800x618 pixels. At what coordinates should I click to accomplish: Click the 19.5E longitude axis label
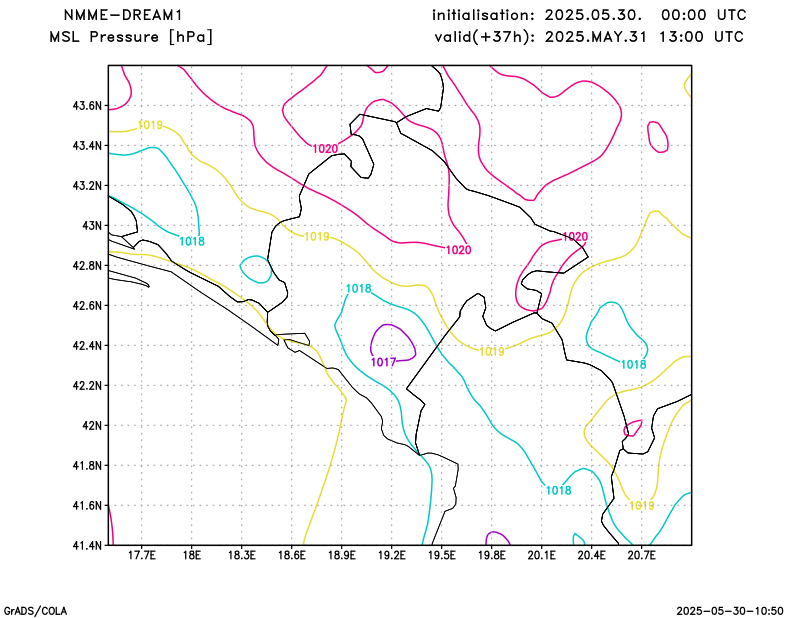(441, 555)
